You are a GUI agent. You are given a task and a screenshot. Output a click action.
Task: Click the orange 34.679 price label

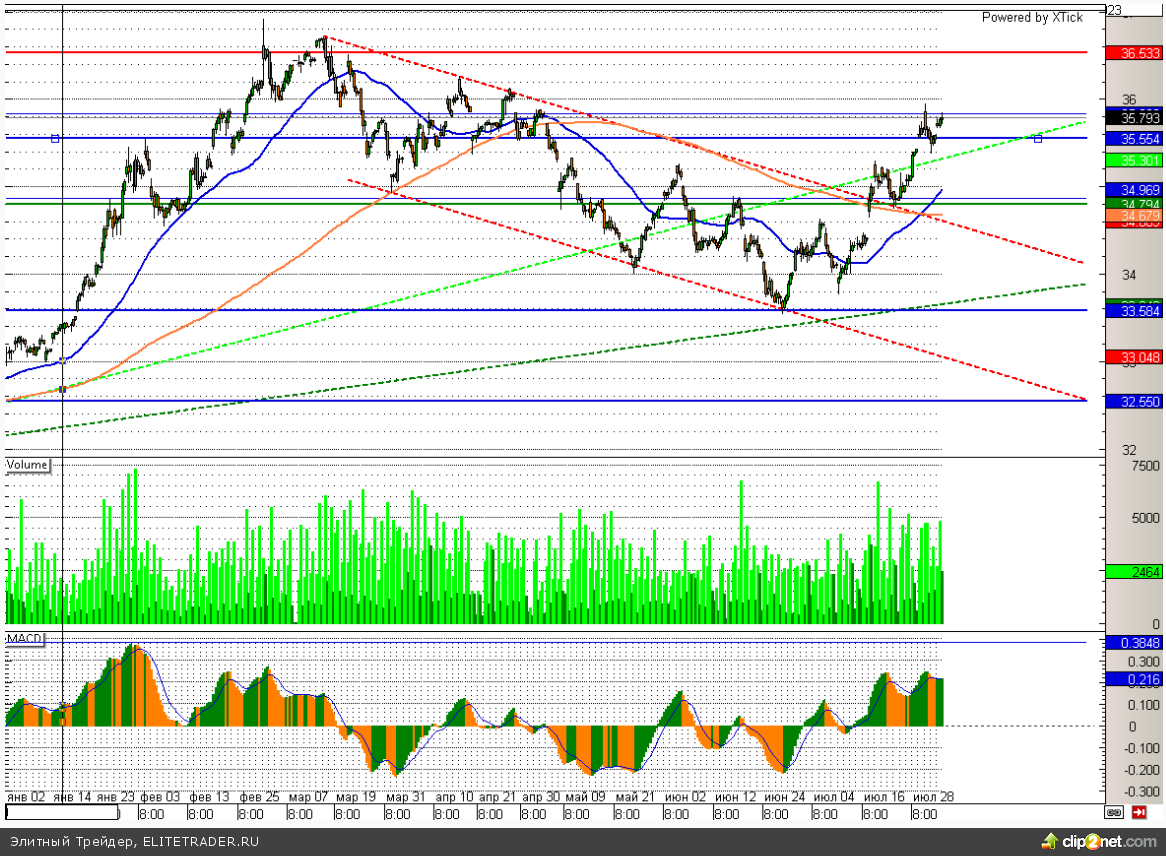click(x=1134, y=216)
